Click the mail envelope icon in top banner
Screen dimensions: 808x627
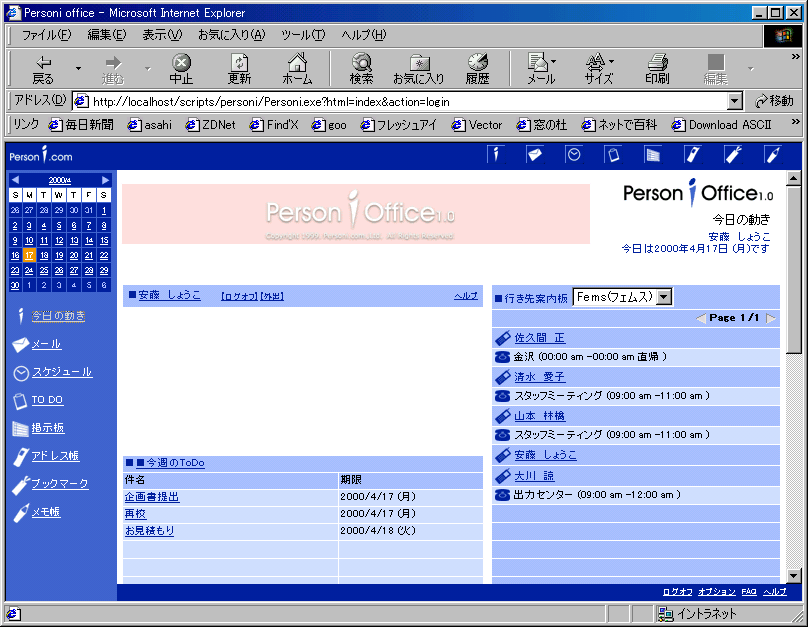534,154
